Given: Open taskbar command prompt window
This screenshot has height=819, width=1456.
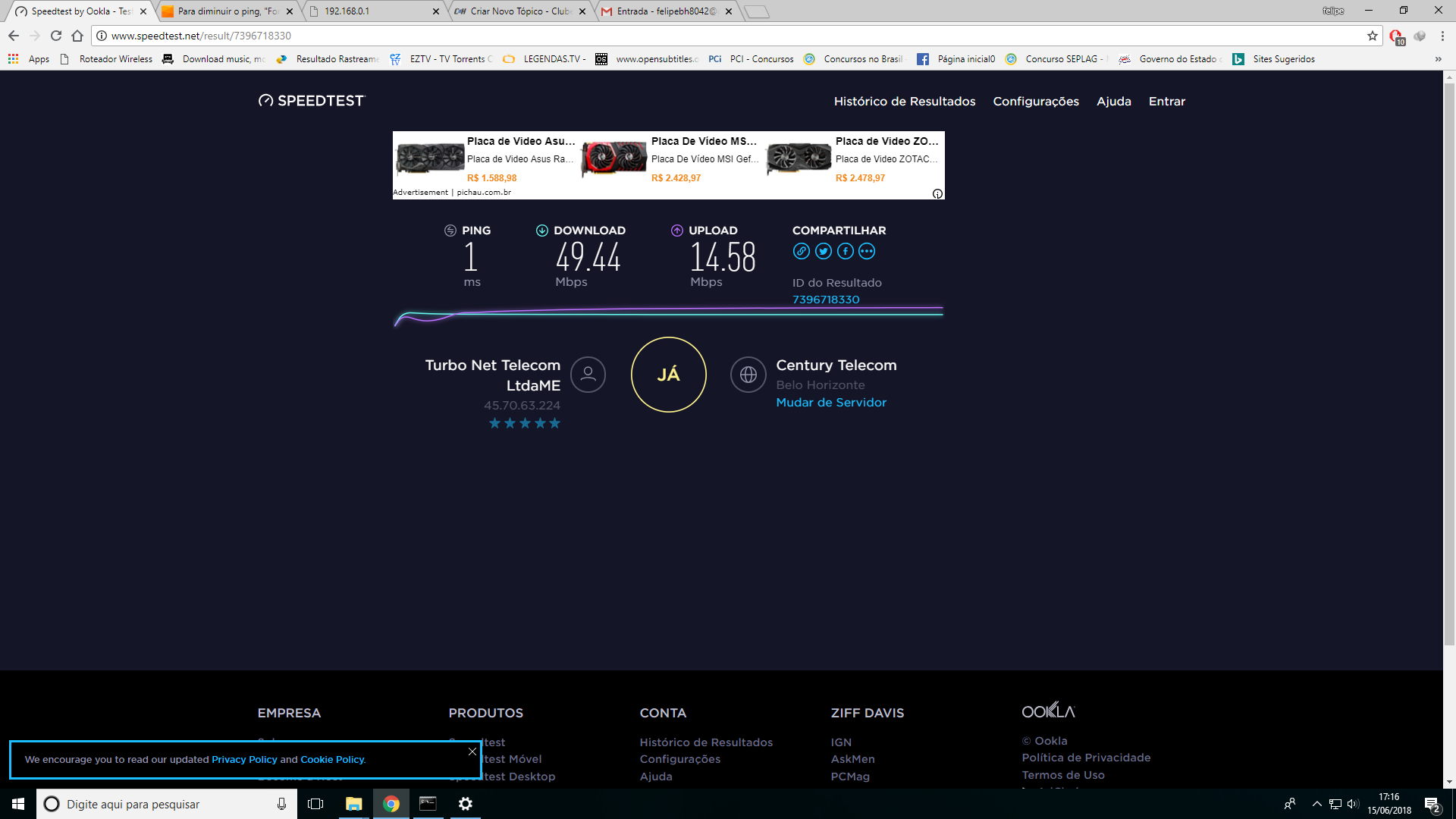Looking at the screenshot, I should (x=428, y=804).
